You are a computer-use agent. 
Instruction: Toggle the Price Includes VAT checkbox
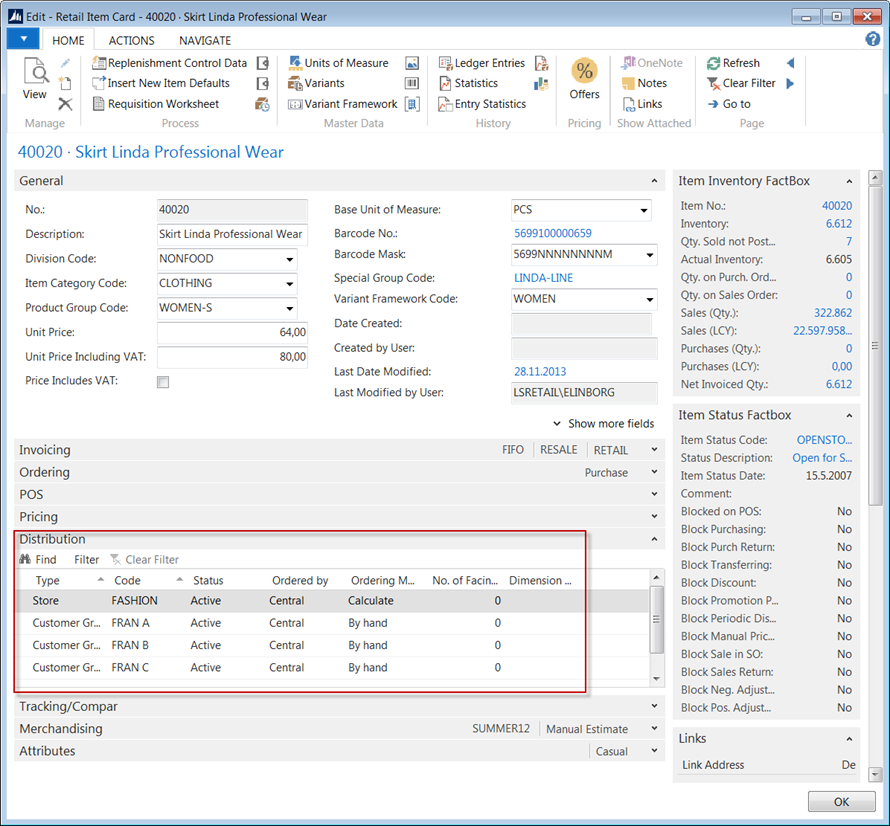[163, 382]
